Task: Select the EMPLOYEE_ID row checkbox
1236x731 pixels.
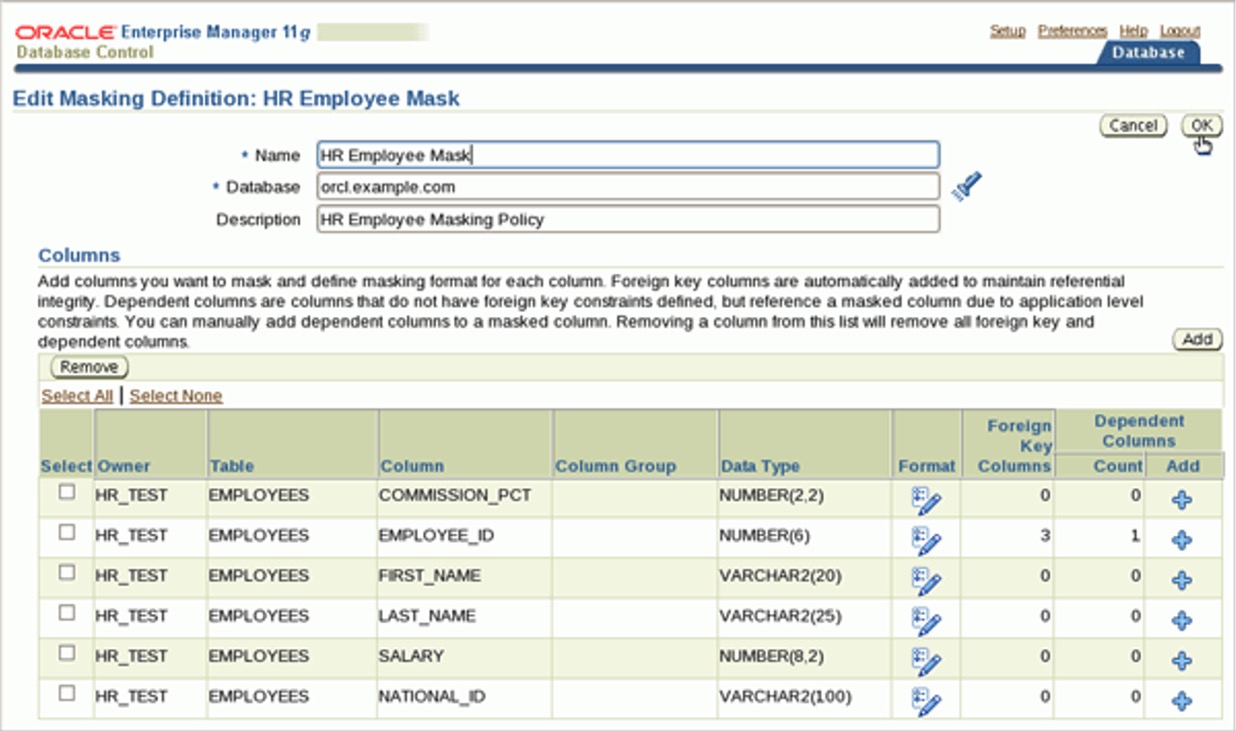Action: tap(67, 532)
